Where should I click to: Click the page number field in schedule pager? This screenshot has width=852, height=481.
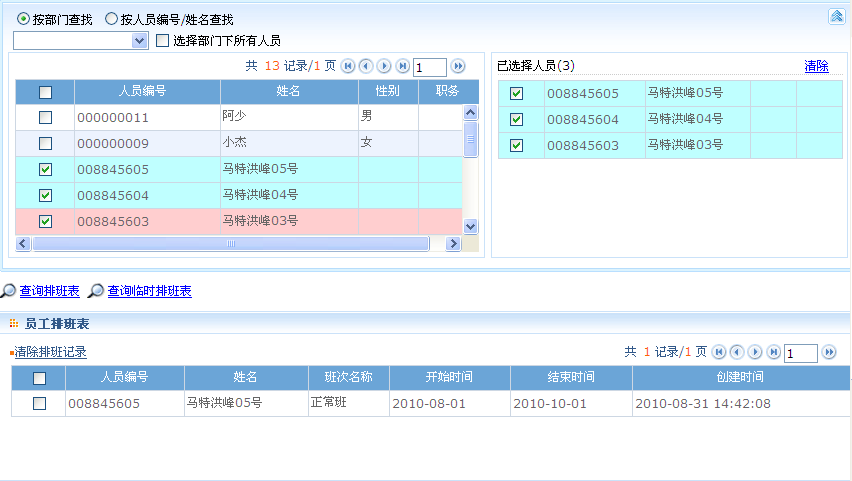800,353
